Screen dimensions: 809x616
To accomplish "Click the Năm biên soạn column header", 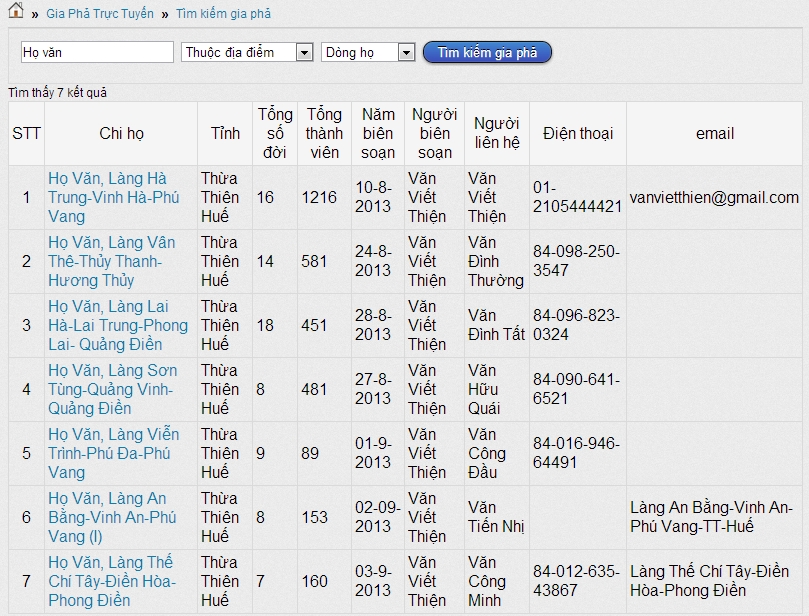I will (x=378, y=133).
